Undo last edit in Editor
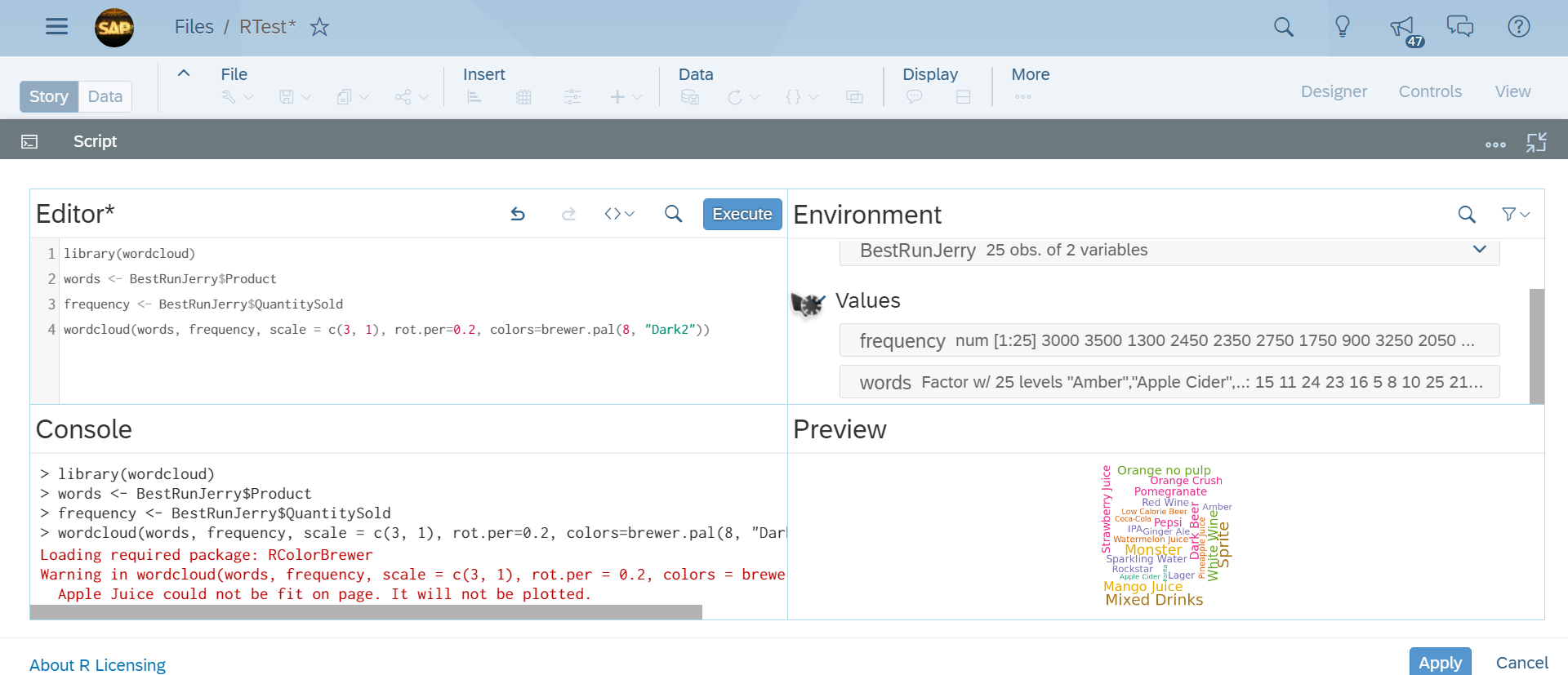The width and height of the screenshot is (1568, 675). pos(518,214)
